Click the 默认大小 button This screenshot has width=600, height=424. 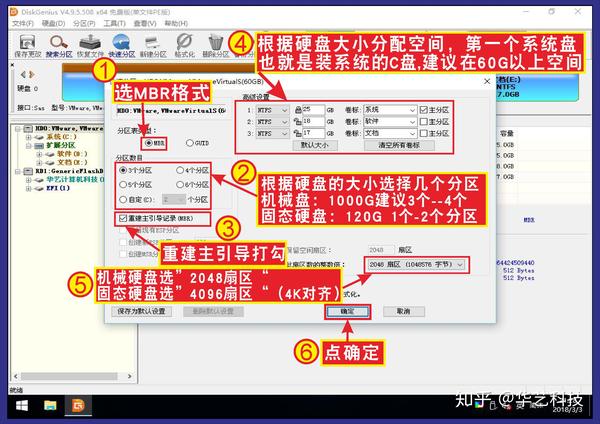[315, 145]
